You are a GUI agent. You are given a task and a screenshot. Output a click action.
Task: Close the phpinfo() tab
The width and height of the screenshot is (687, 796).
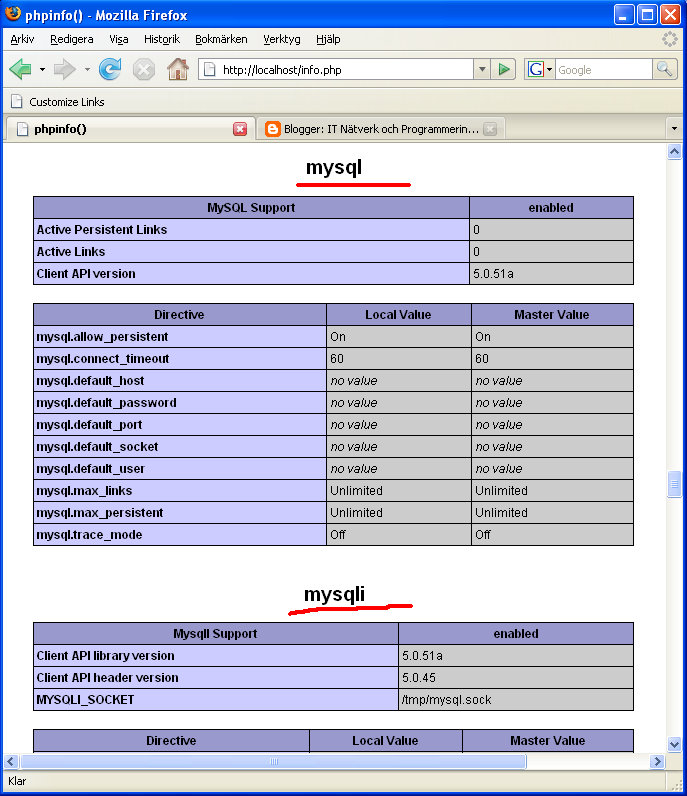coord(240,129)
